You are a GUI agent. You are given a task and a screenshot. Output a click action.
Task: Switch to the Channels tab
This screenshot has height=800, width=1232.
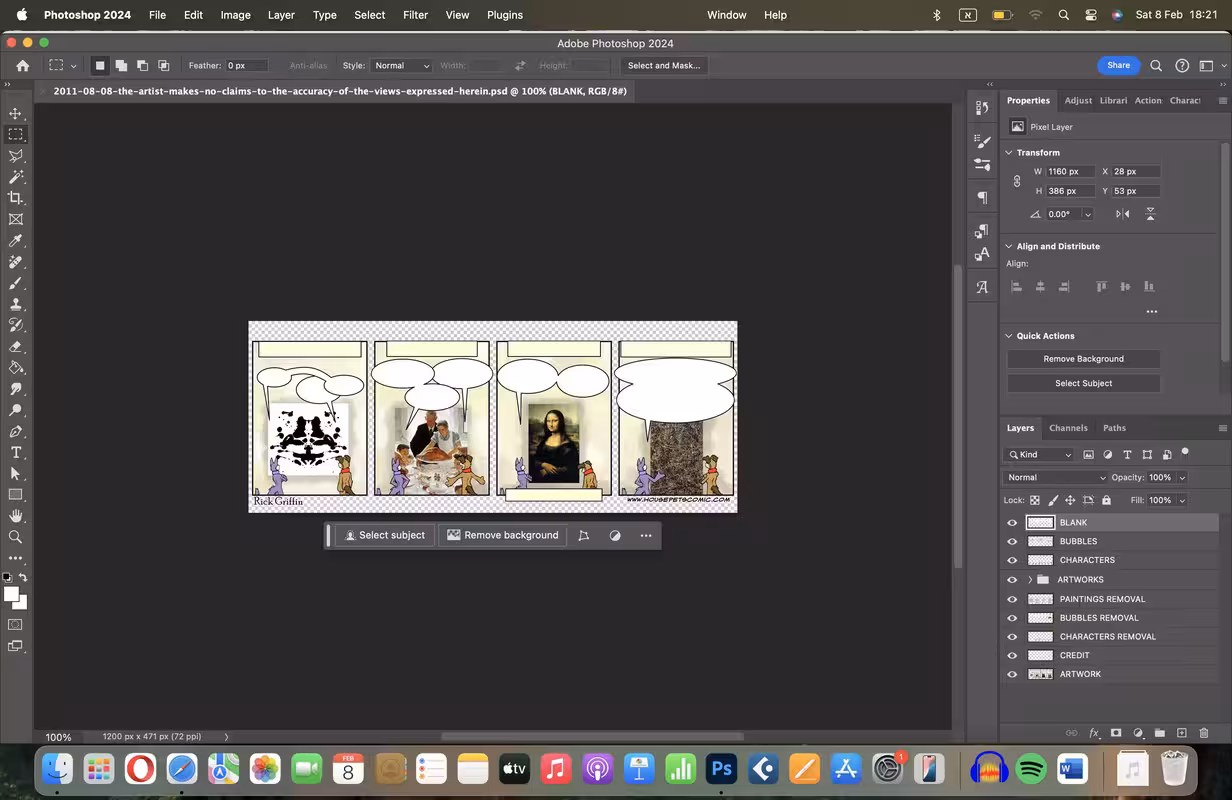pos(1068,428)
